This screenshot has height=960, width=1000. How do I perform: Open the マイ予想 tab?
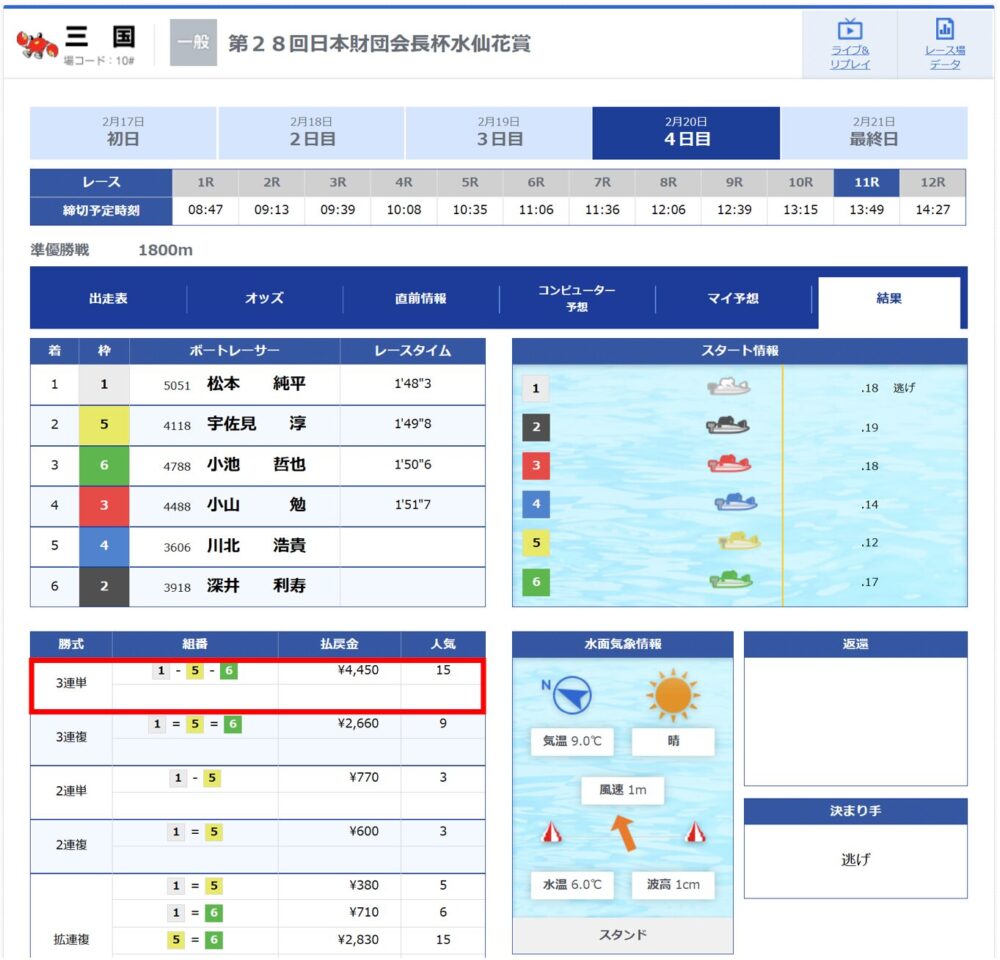click(x=733, y=299)
